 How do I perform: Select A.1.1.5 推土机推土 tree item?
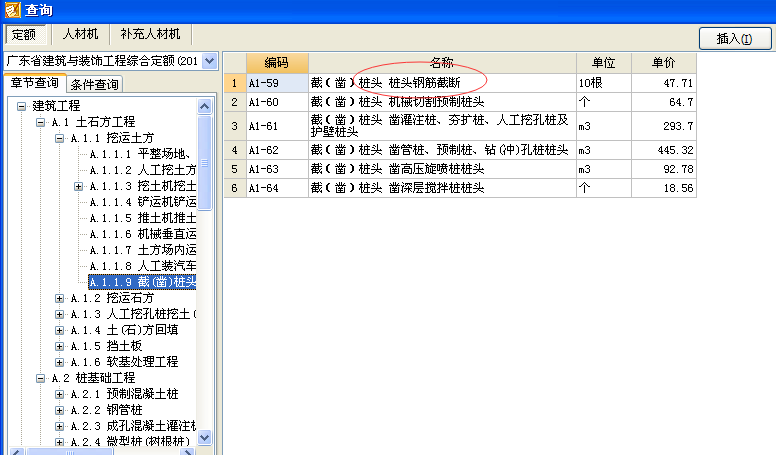click(143, 218)
